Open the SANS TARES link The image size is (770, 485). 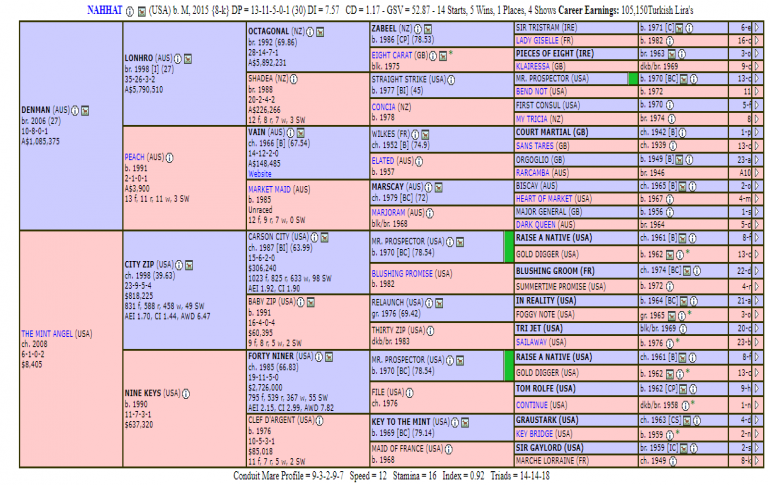coord(534,146)
